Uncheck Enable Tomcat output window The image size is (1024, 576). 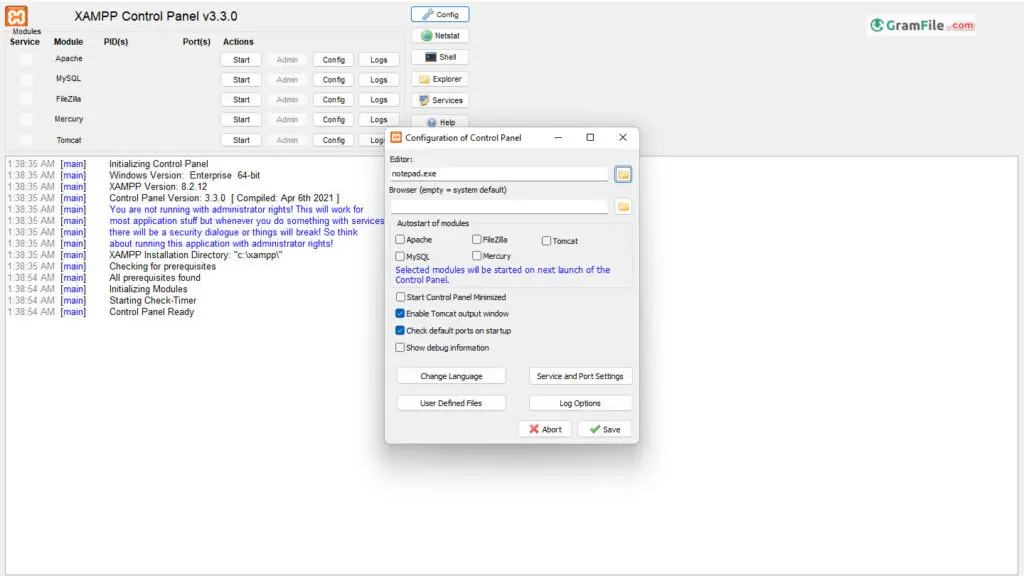400,313
